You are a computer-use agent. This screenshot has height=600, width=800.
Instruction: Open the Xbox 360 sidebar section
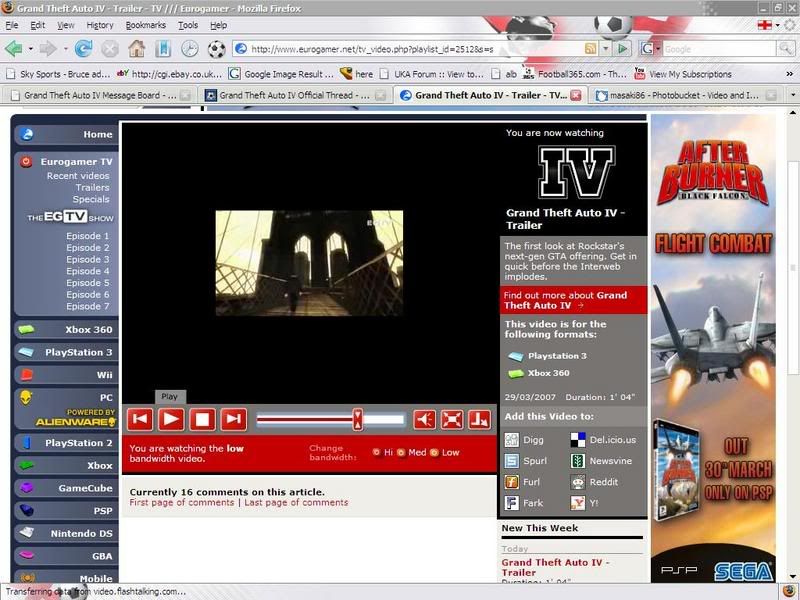pyautogui.click(x=66, y=330)
